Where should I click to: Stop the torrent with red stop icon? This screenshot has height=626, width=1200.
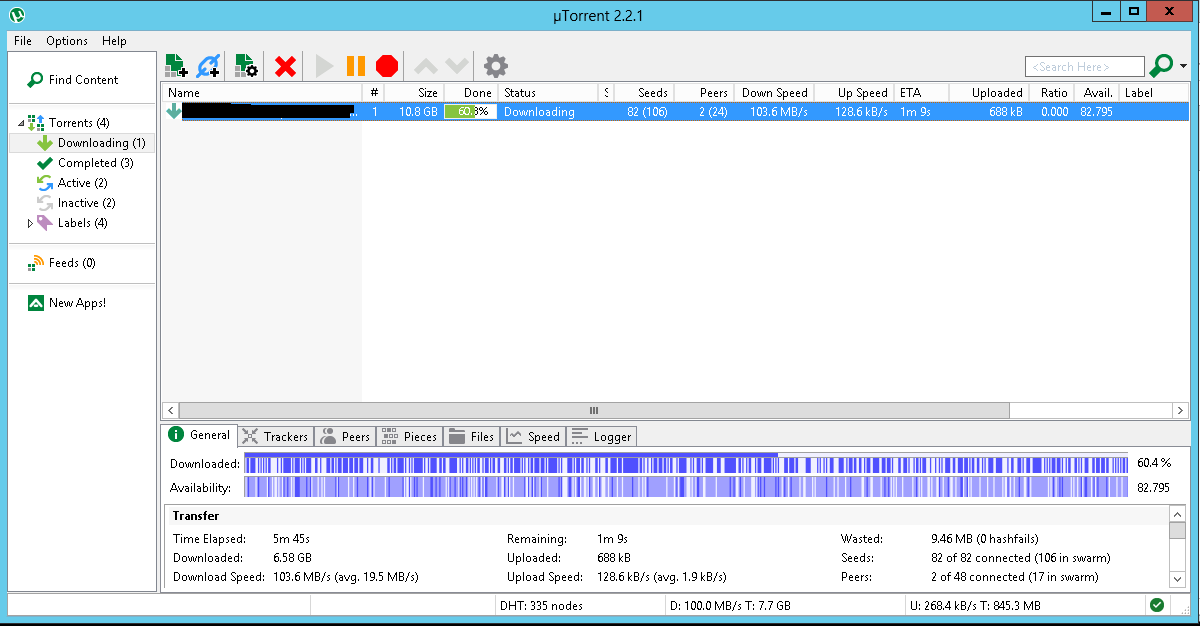coord(387,66)
